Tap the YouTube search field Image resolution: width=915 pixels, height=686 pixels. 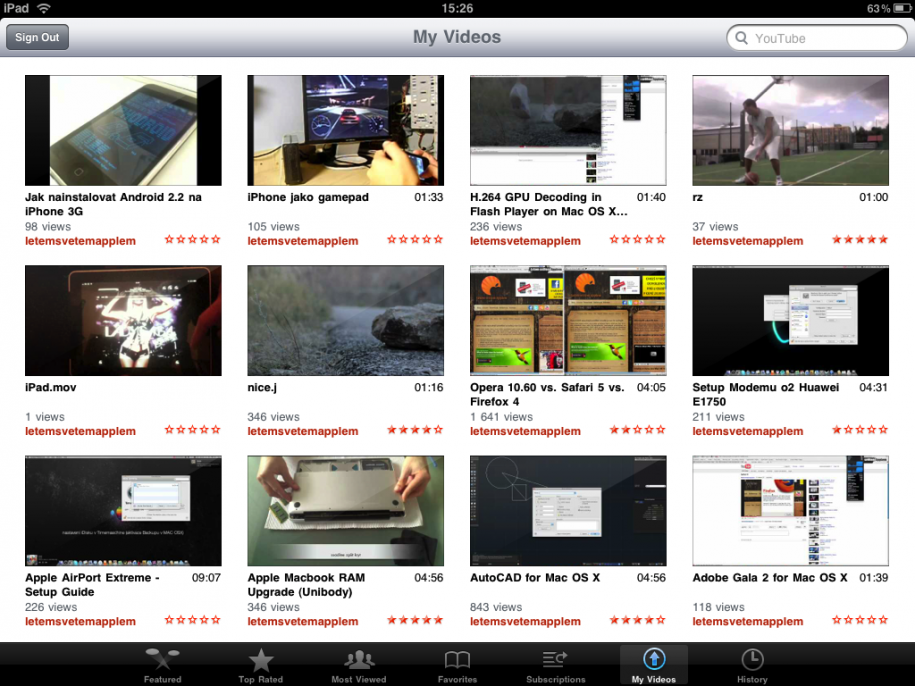click(x=820, y=37)
